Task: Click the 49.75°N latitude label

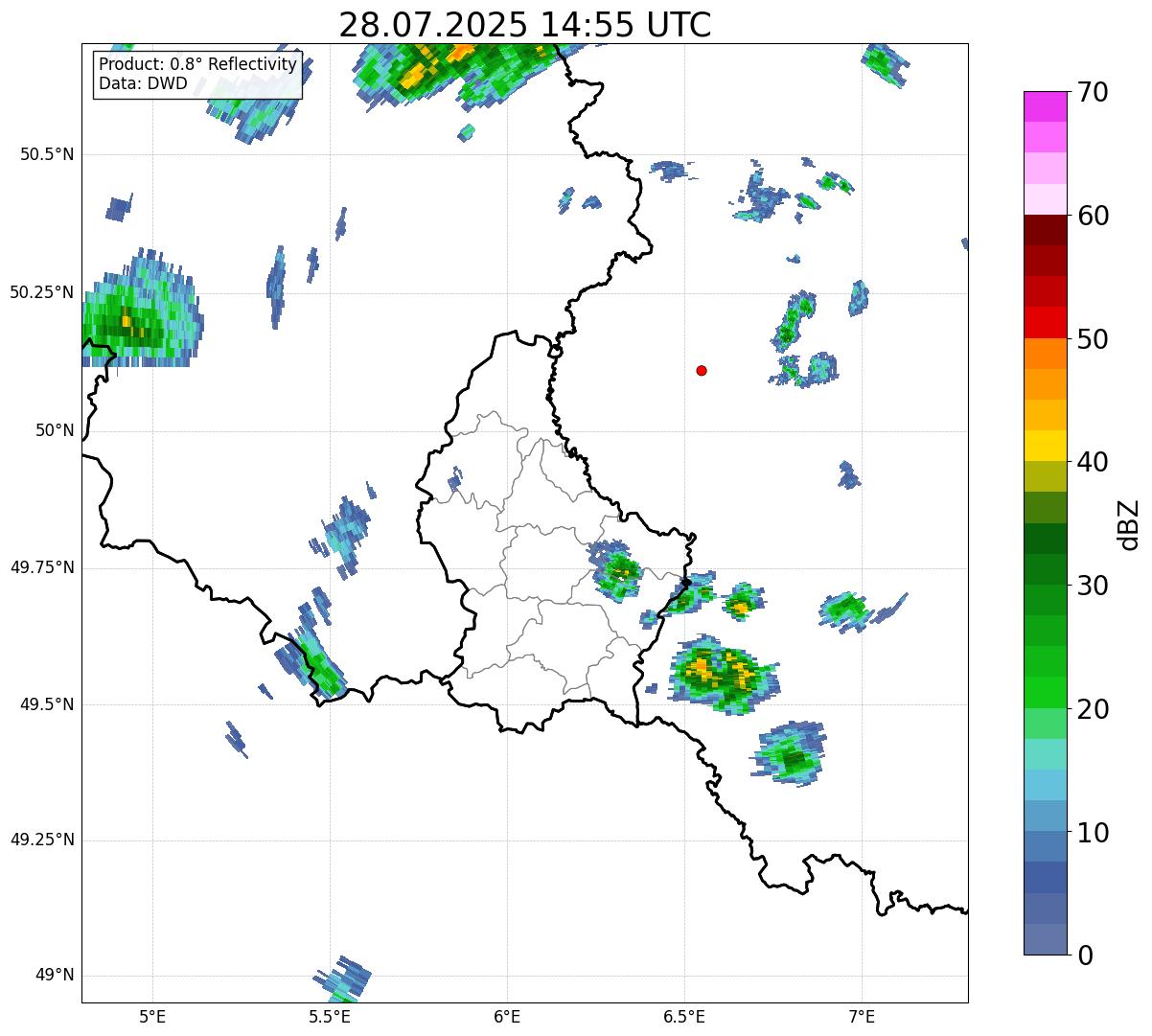Action: (x=42, y=567)
